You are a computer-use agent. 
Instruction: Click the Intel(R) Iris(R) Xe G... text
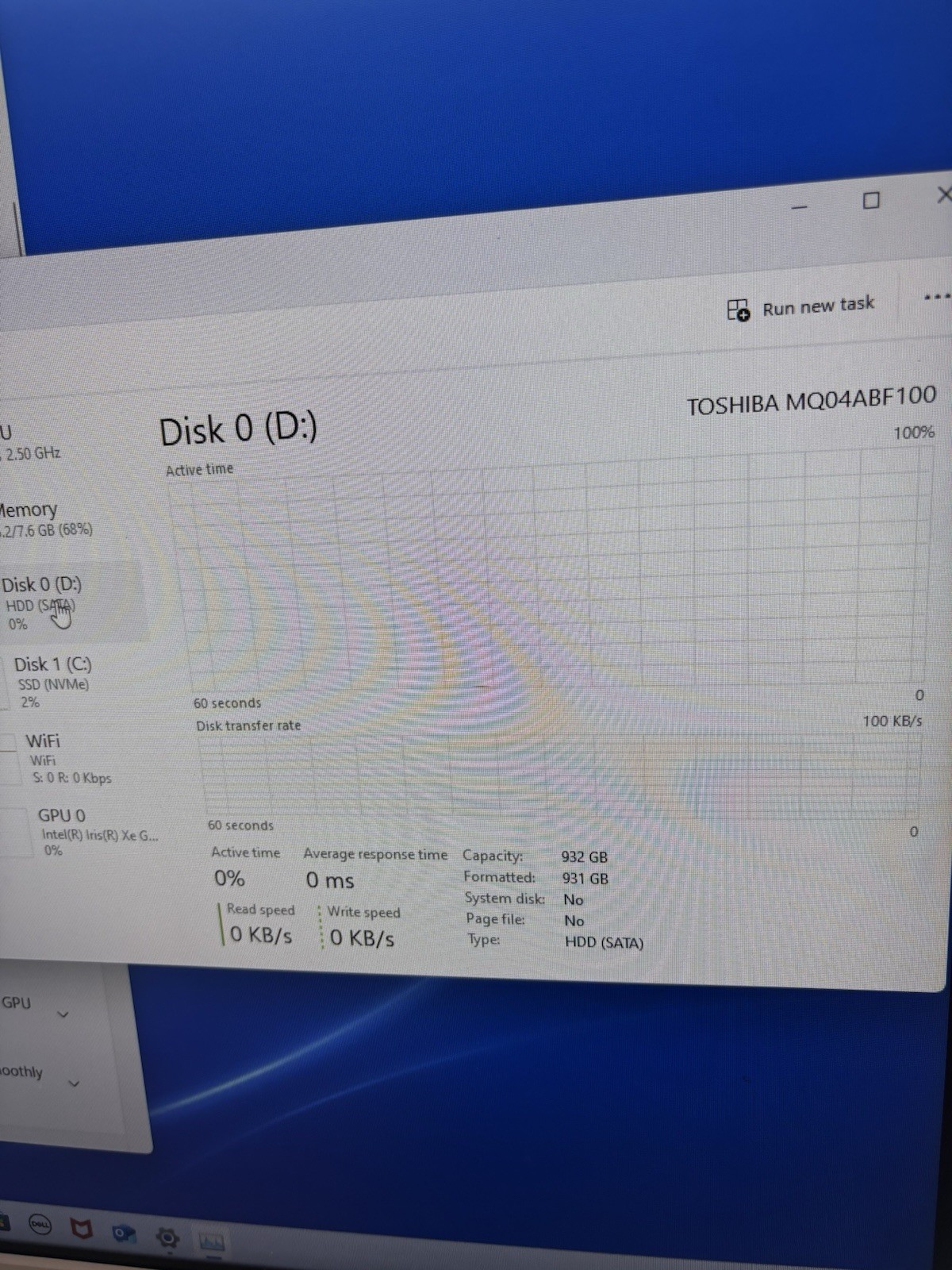(100, 835)
